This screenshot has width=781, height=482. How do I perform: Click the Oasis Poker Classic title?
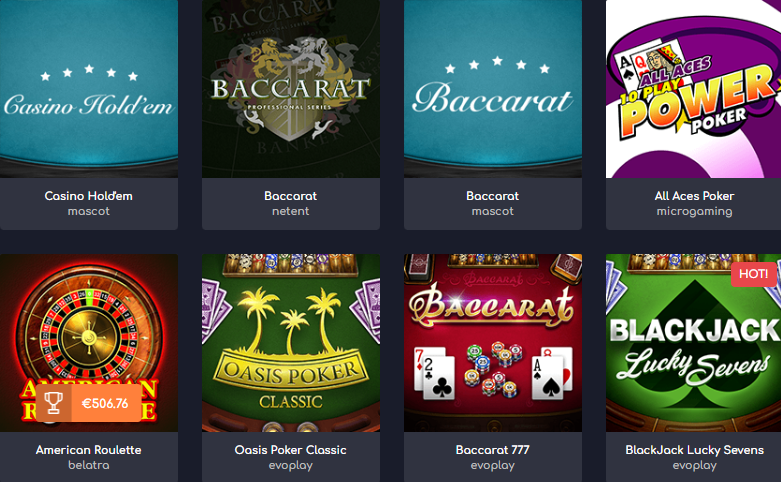click(290, 450)
